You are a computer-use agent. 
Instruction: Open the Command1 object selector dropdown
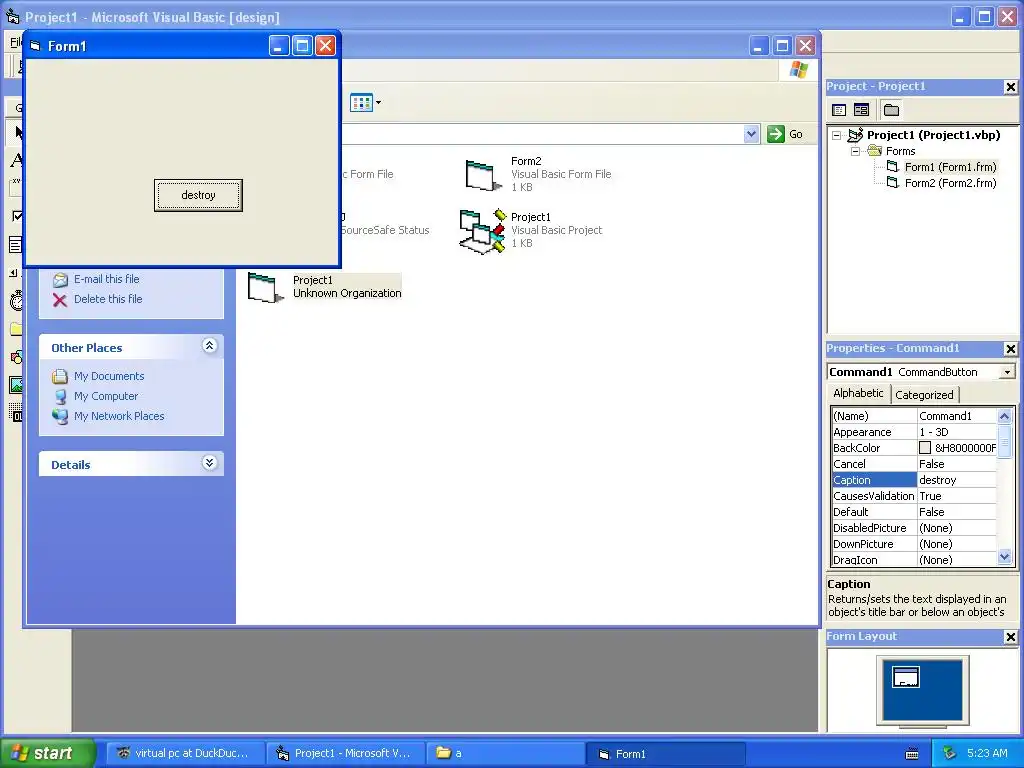1008,372
